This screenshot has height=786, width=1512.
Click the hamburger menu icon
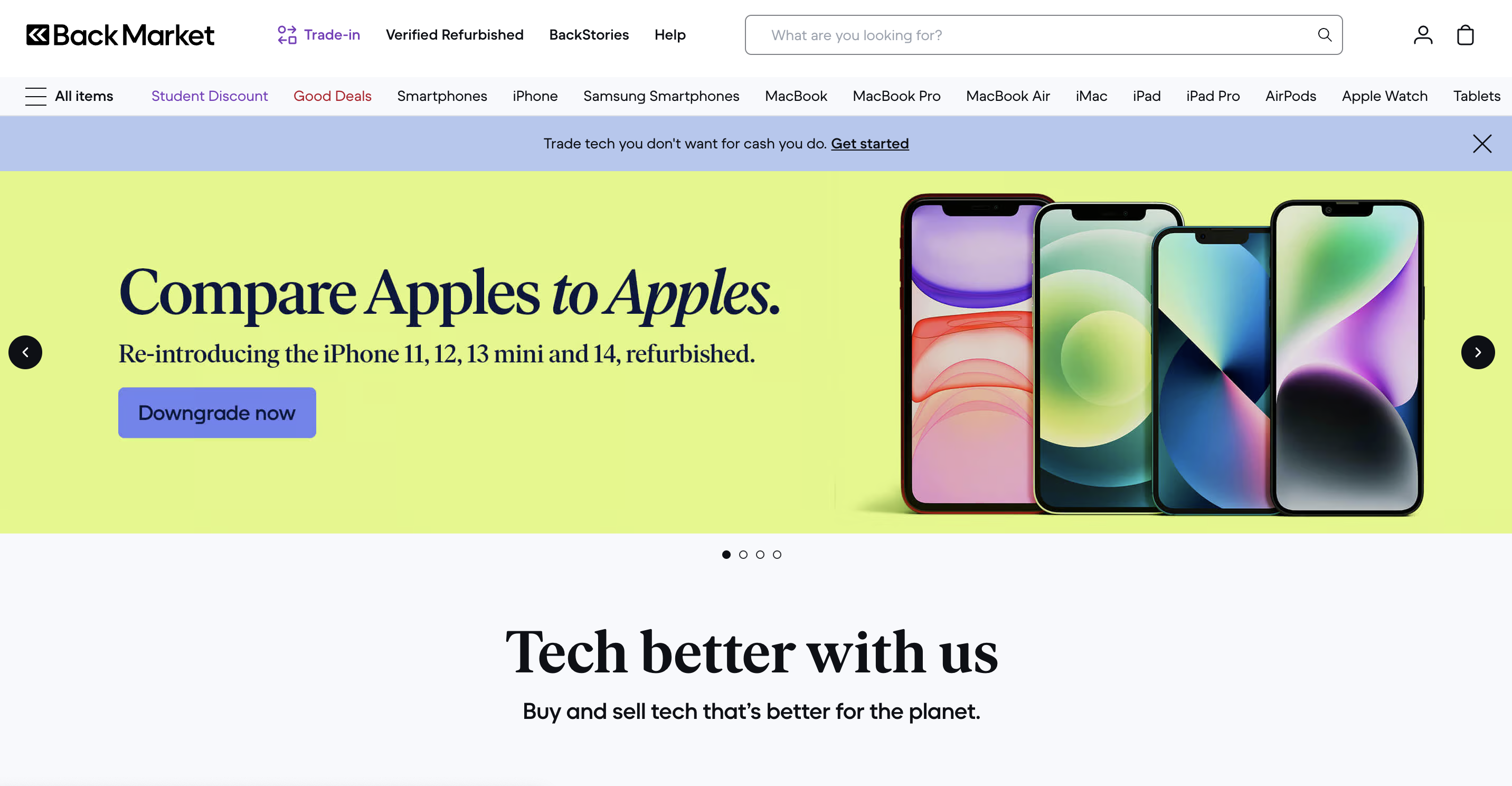[x=35, y=96]
